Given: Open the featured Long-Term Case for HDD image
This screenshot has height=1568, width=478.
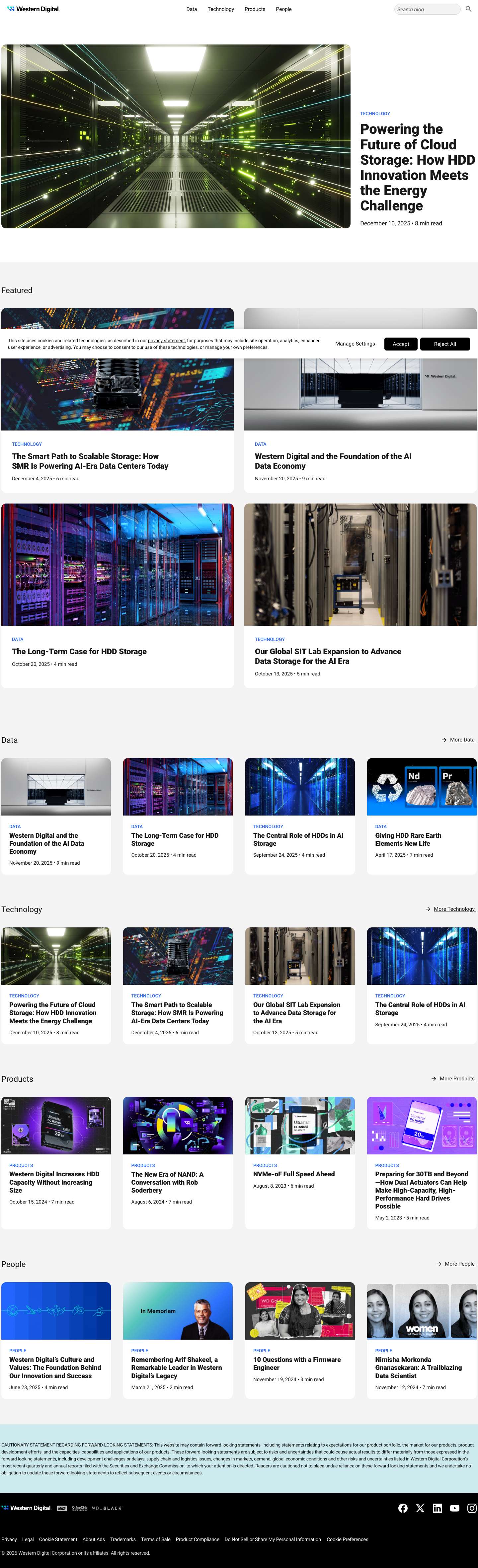Looking at the screenshot, I should pos(118,564).
